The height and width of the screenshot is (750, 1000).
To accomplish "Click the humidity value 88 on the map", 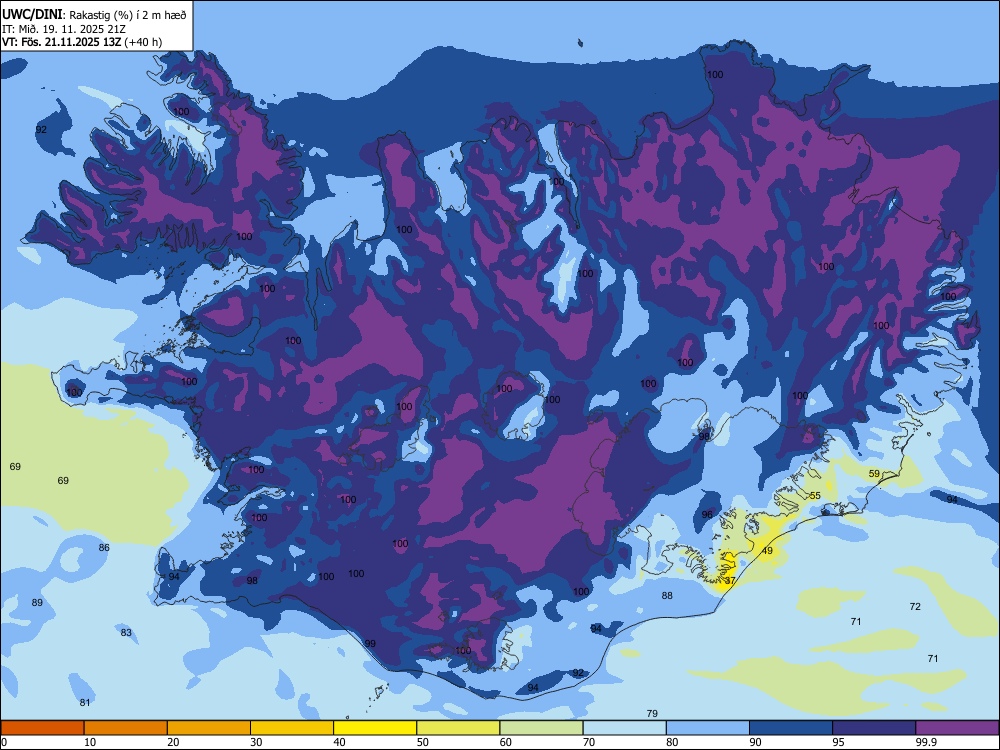I will (667, 595).
